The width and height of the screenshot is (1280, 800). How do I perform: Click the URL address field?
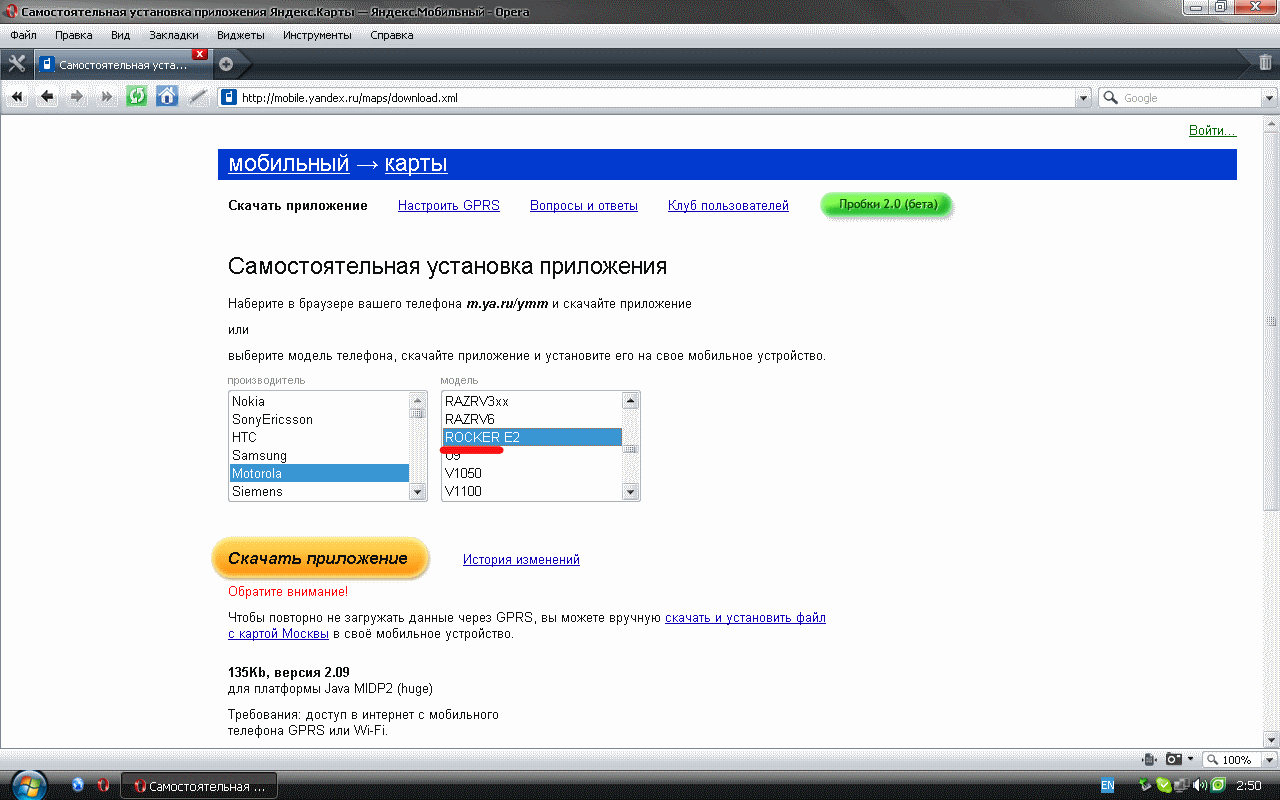coord(656,98)
